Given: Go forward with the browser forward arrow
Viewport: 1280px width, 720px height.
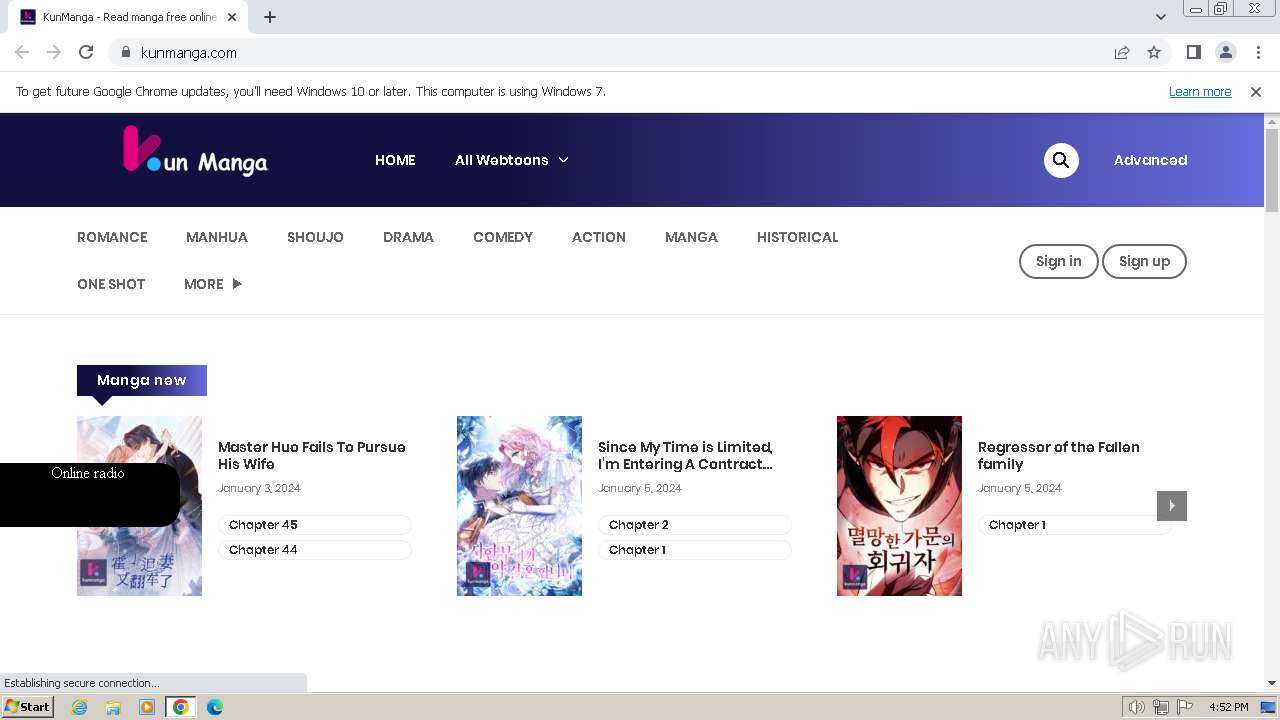Looking at the screenshot, I should [54, 52].
